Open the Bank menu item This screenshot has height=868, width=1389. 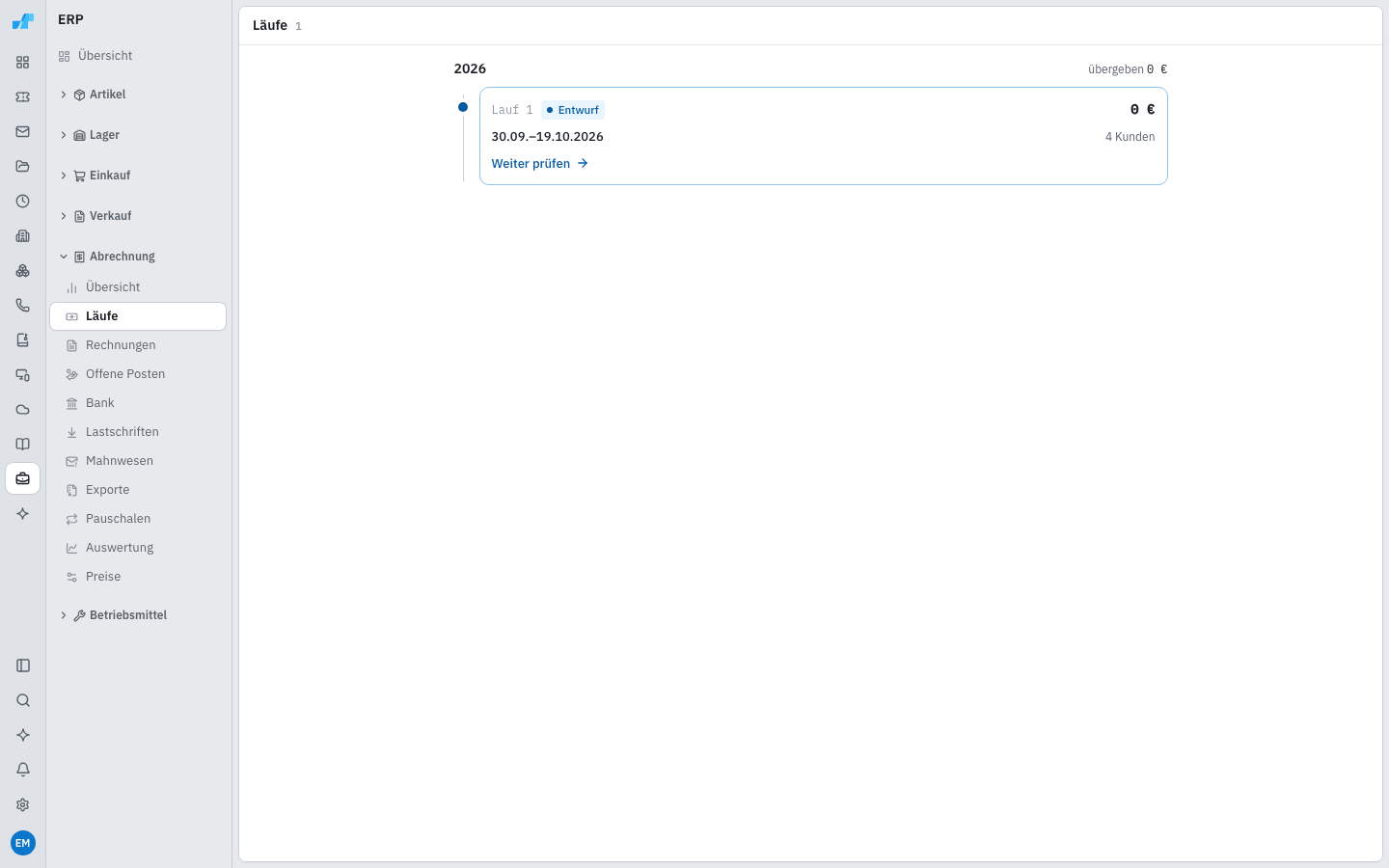point(138,403)
